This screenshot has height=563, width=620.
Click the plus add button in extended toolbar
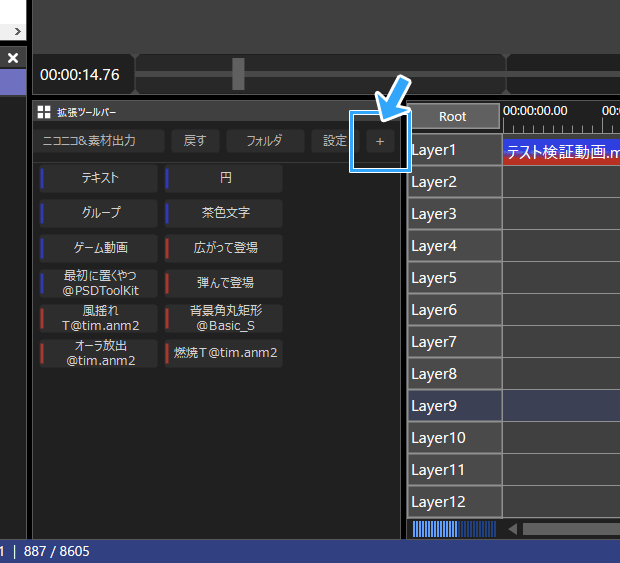380,141
